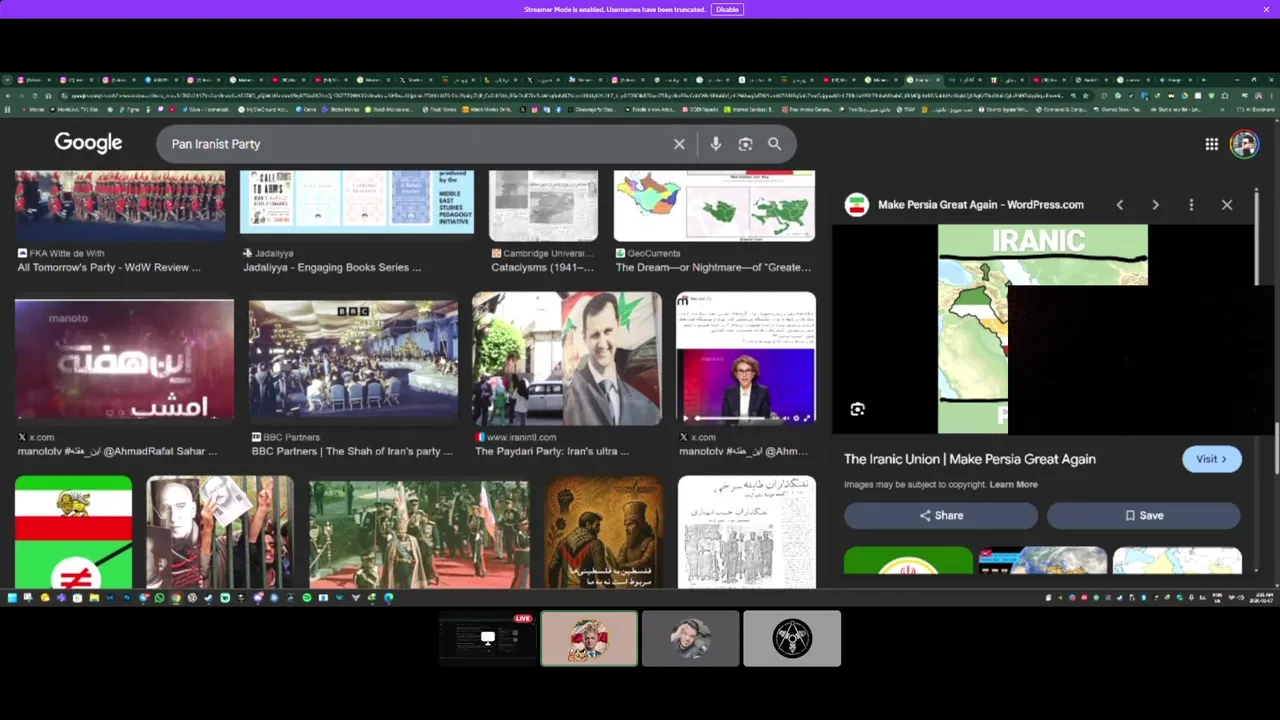Viewport: 1280px width, 720px height.
Task: Open 'All Tomorrow's Party - WdW Review' caption
Action: 109,267
